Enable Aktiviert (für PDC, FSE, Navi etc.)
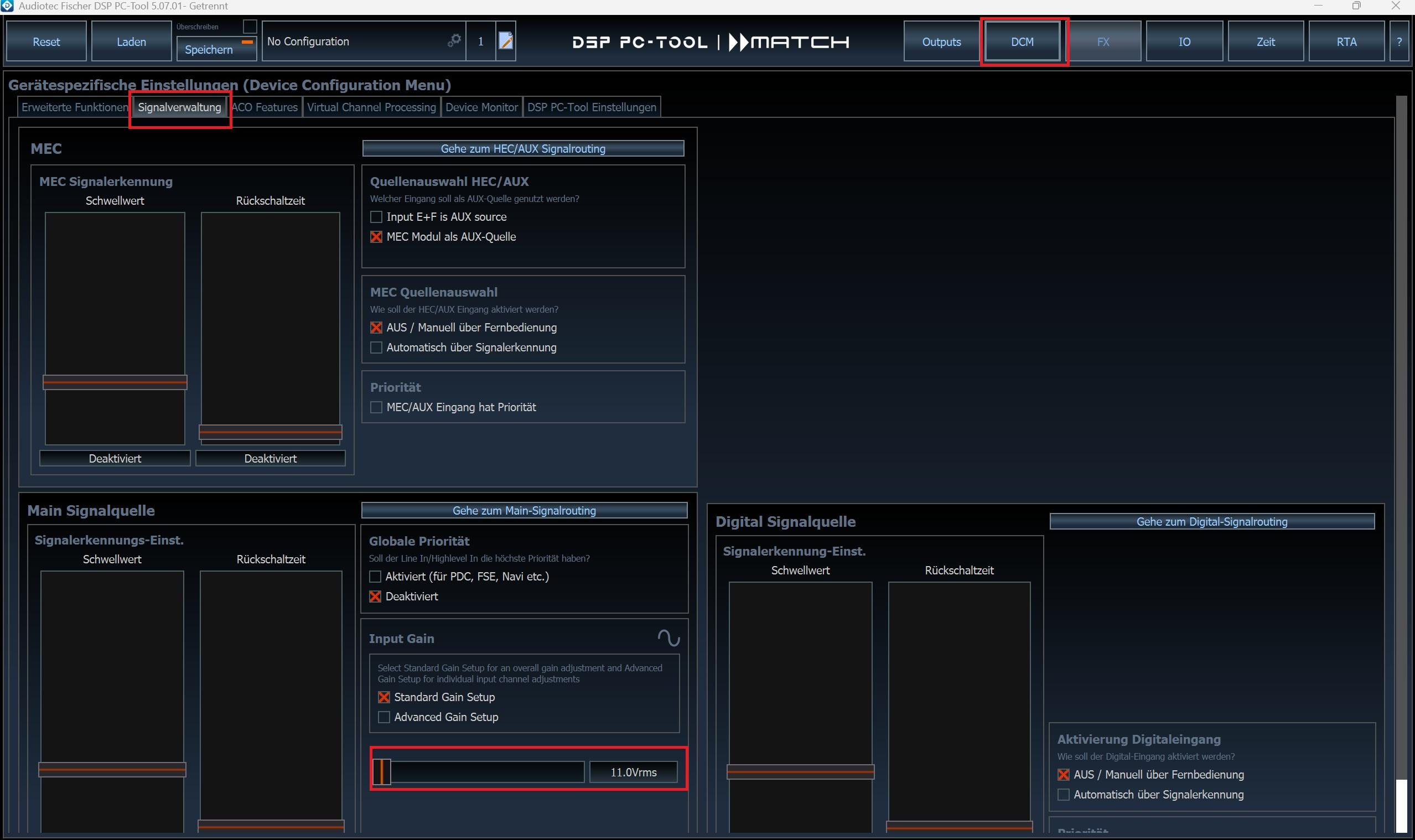 tap(375, 576)
